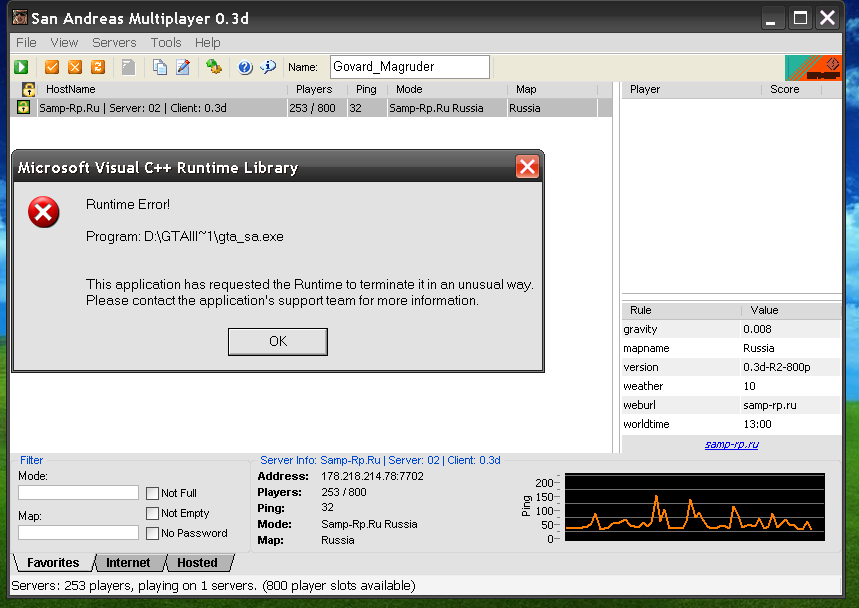
Task: Sort by the Map column header
Action: click(552, 89)
